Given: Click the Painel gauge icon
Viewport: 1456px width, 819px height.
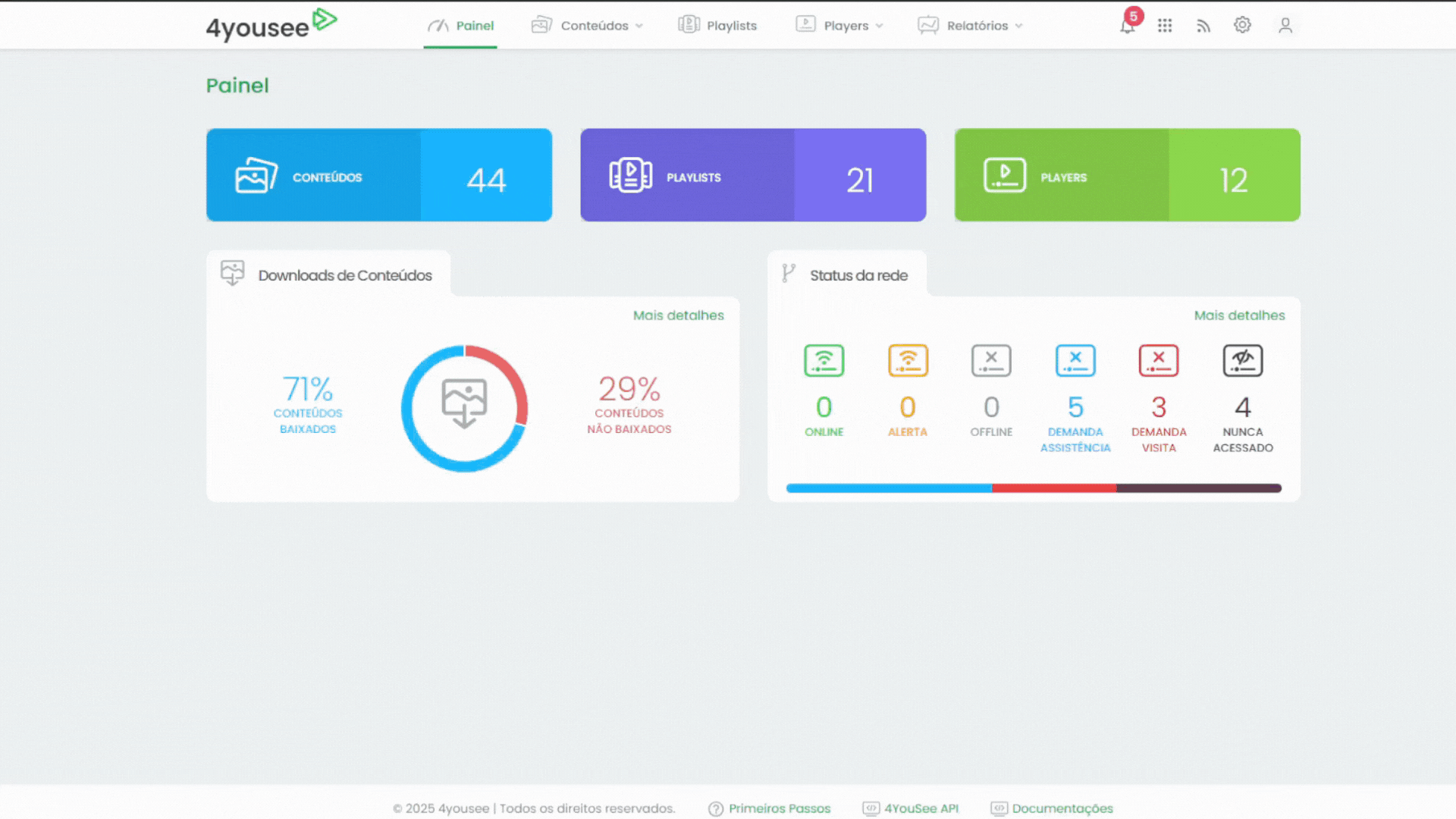Looking at the screenshot, I should point(438,26).
